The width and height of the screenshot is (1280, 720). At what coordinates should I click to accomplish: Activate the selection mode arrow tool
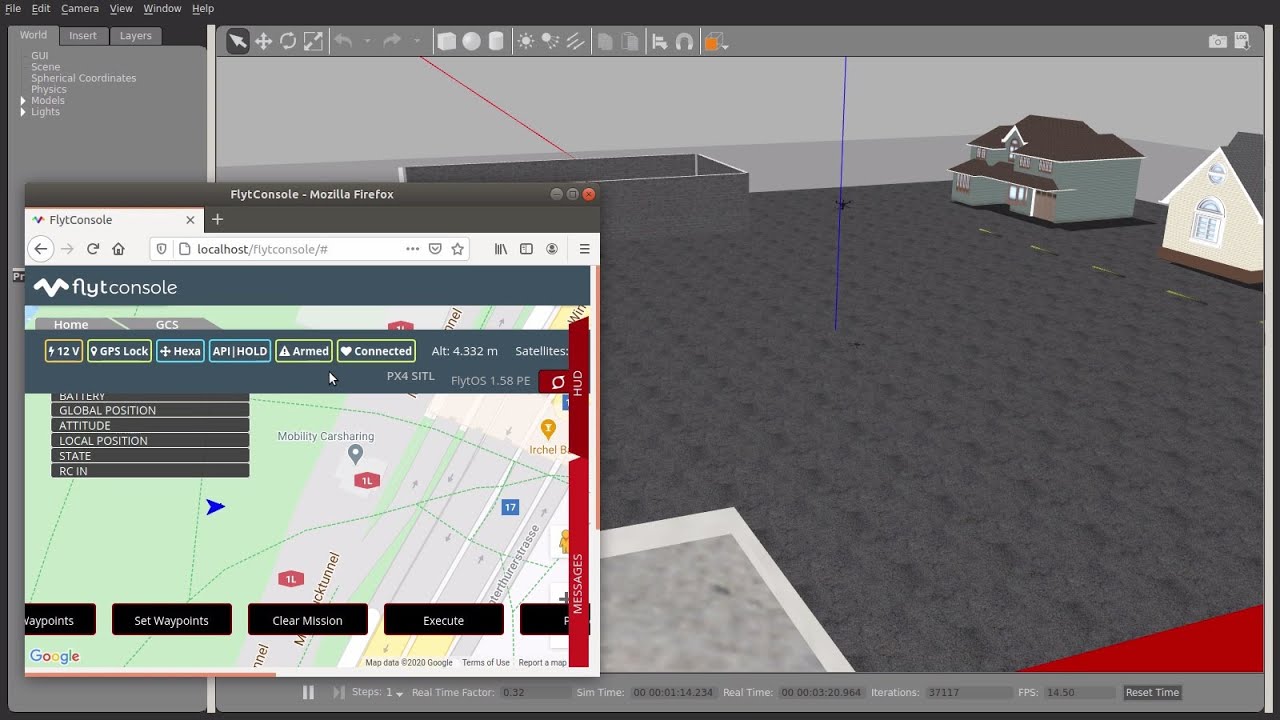237,41
